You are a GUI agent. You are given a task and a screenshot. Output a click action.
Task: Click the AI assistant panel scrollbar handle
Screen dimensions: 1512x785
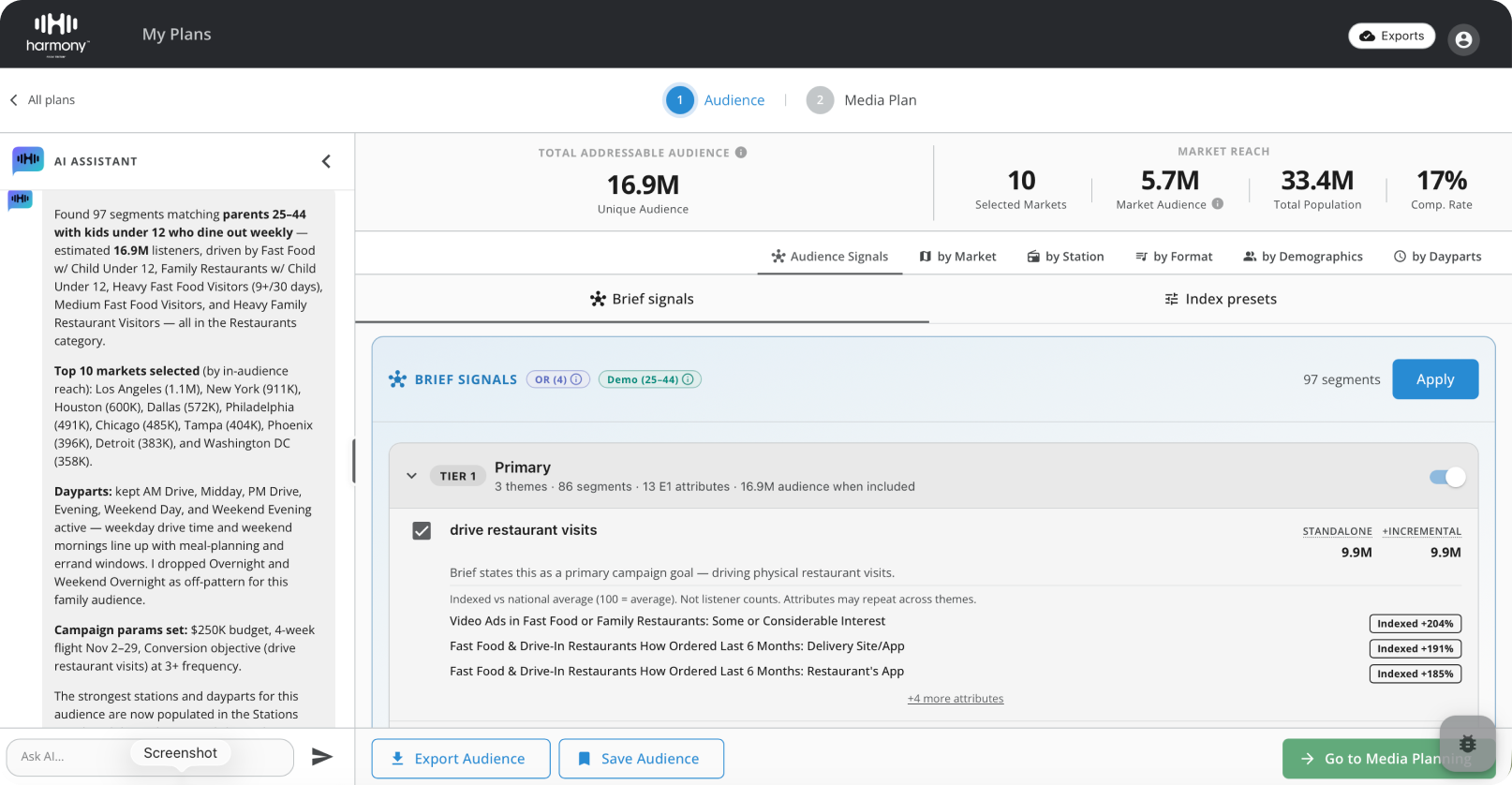[353, 461]
